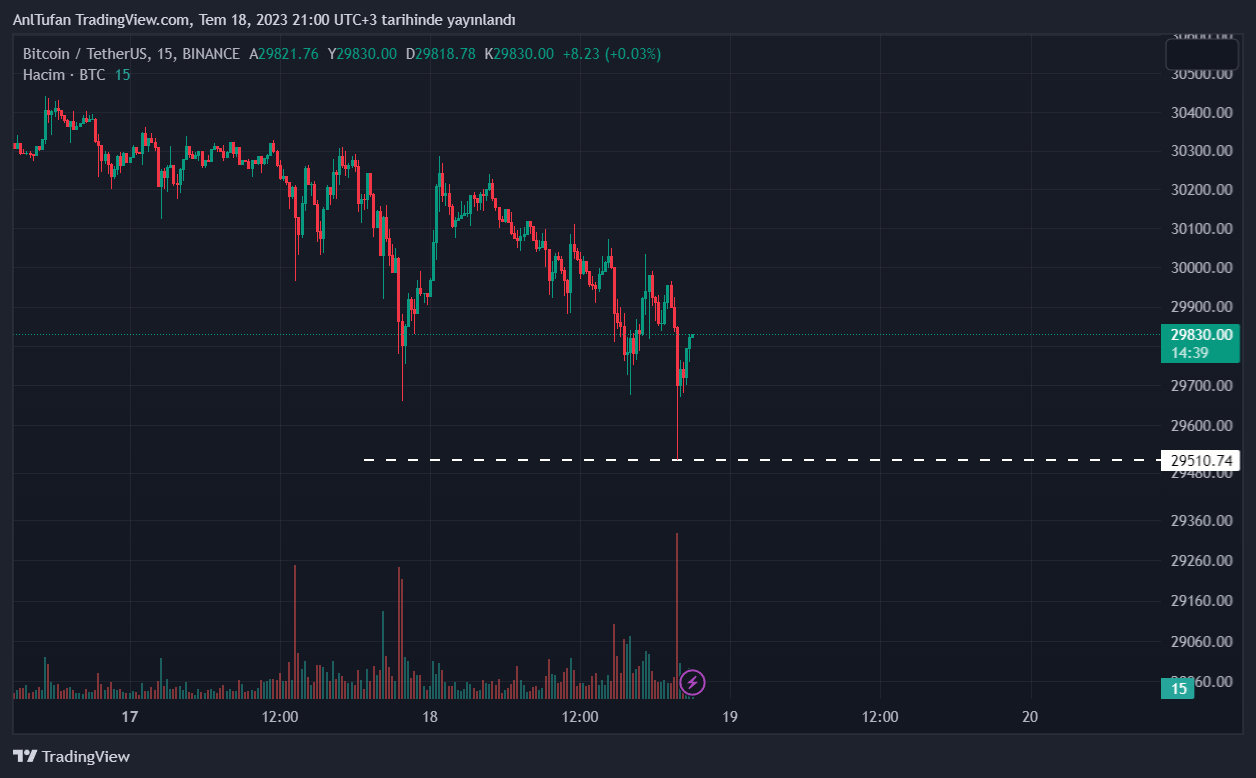1256x778 pixels.
Task: Click the +8.23 (+0.03%) change value
Action: pyautogui.click(x=612, y=54)
